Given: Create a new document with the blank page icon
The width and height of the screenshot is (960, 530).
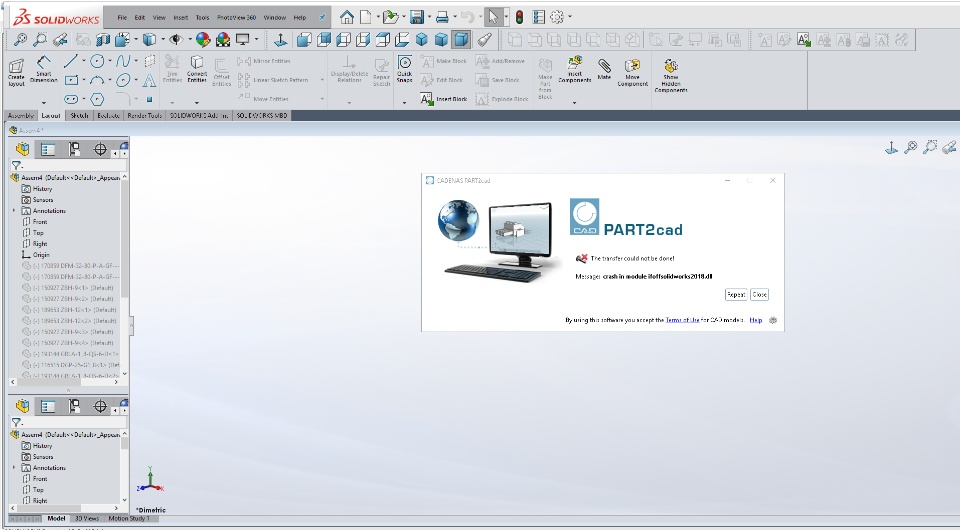Looking at the screenshot, I should 366,17.
